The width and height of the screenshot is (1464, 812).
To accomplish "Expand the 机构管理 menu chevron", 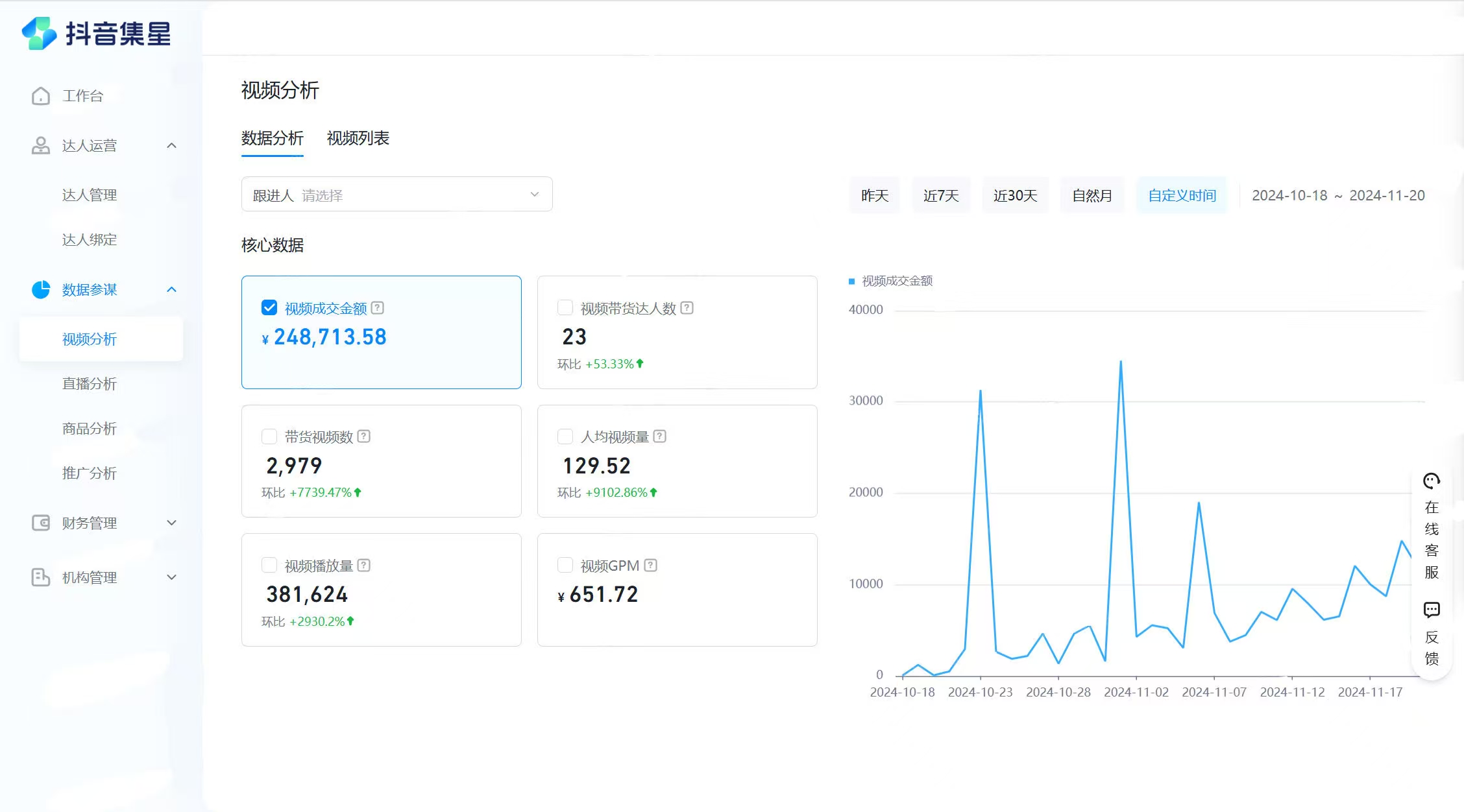I will point(171,577).
